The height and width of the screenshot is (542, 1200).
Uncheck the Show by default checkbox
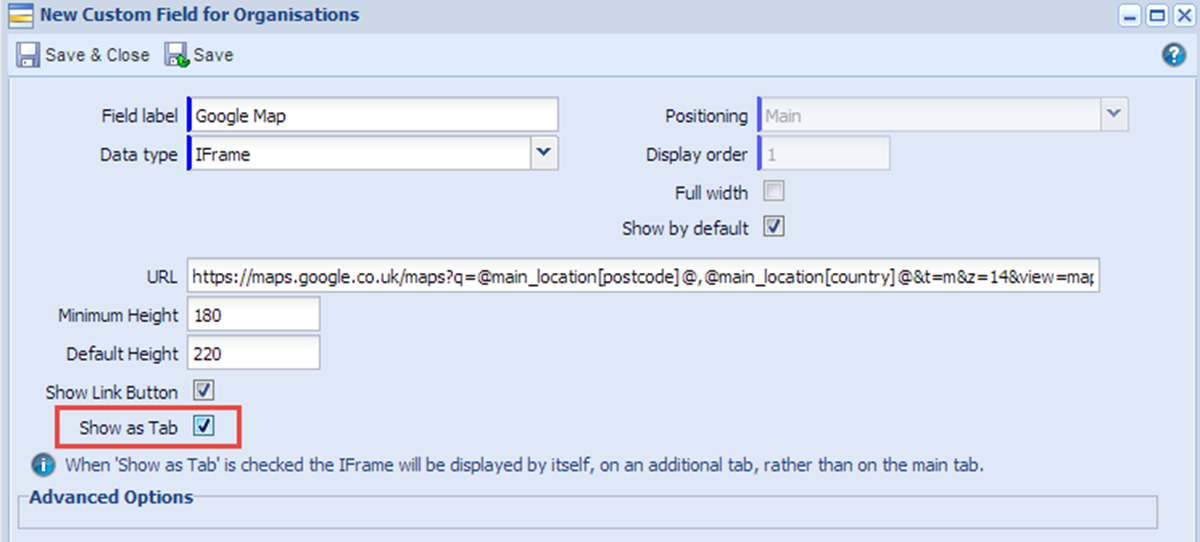774,226
